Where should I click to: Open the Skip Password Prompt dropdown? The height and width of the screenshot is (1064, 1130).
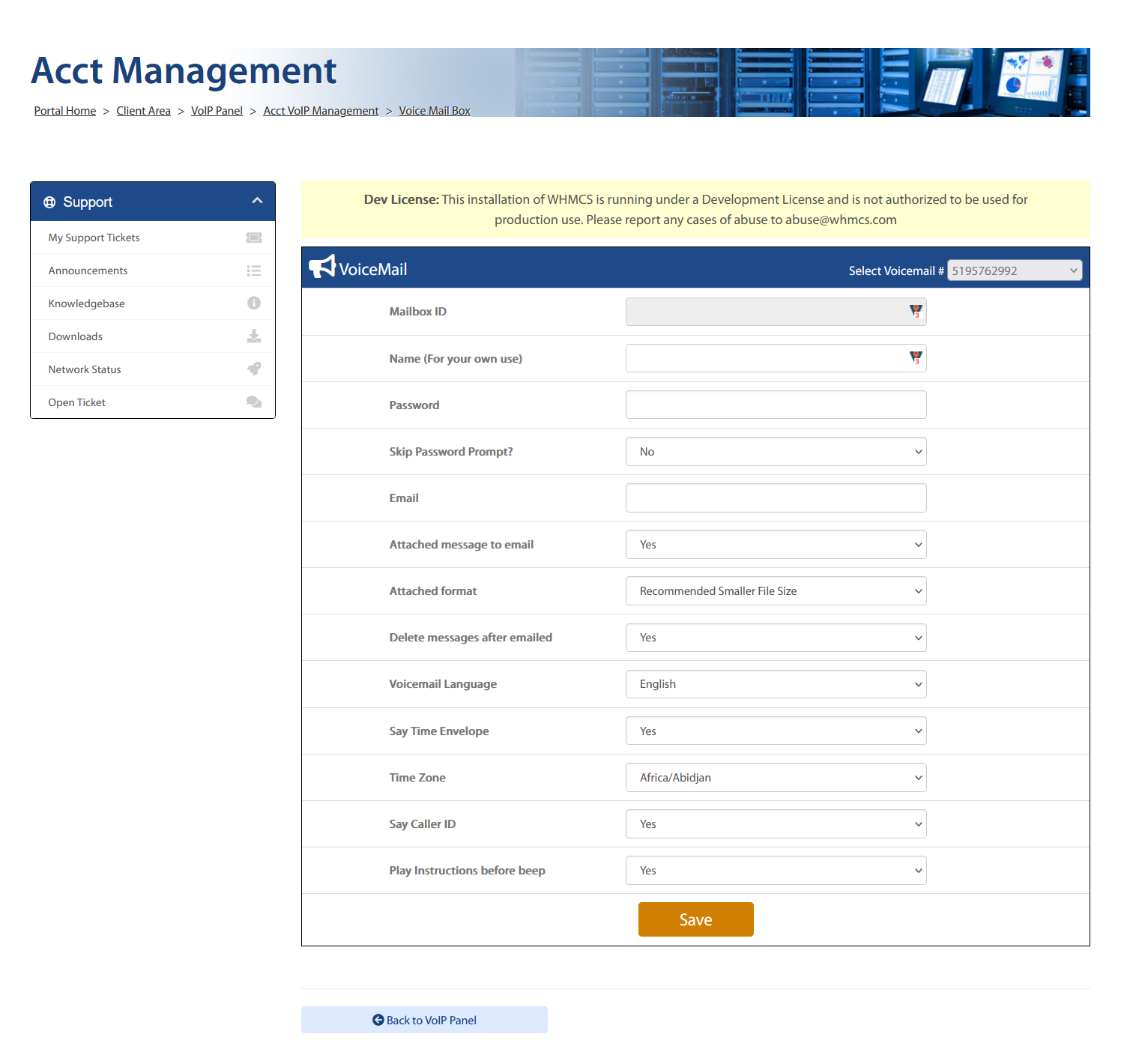[776, 452]
